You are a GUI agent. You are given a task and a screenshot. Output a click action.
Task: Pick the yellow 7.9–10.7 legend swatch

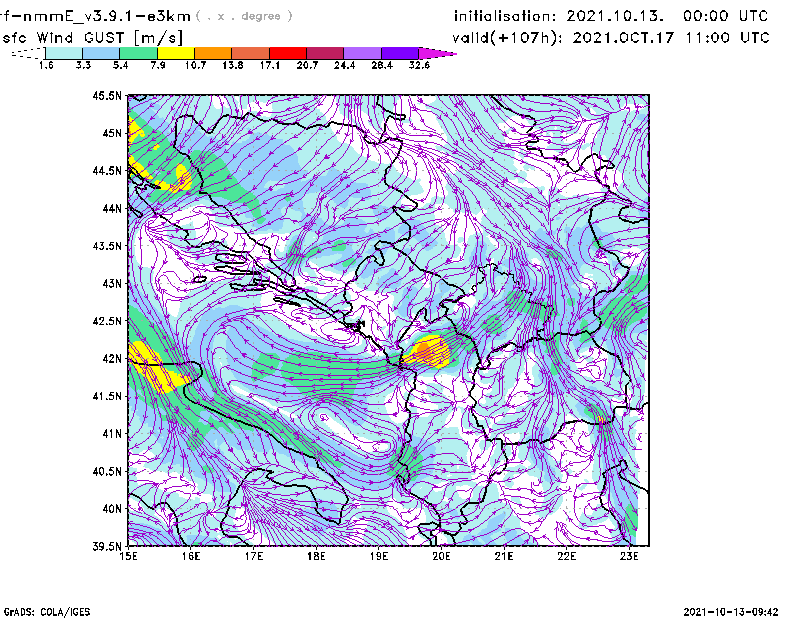pyautogui.click(x=176, y=53)
